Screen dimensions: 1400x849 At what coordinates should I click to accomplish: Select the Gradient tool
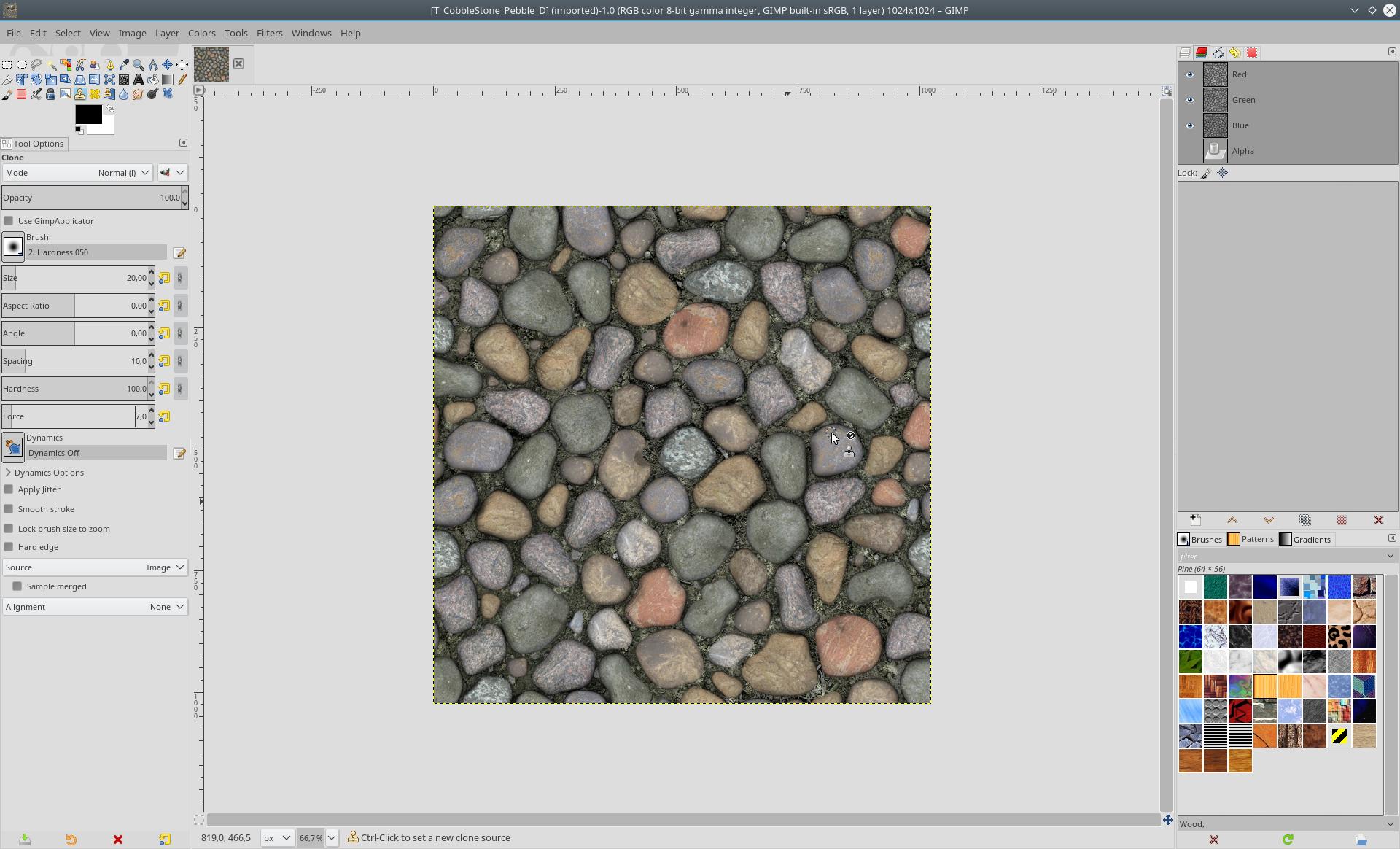[168, 80]
